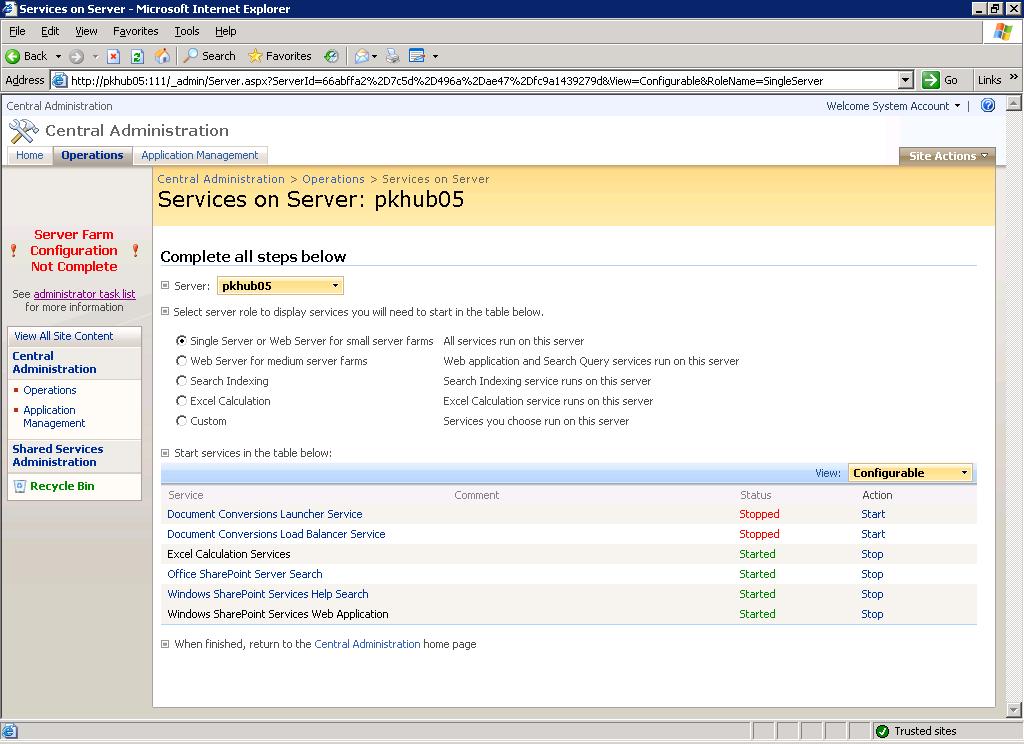
Task: Click the address URL field
Action: [482, 80]
